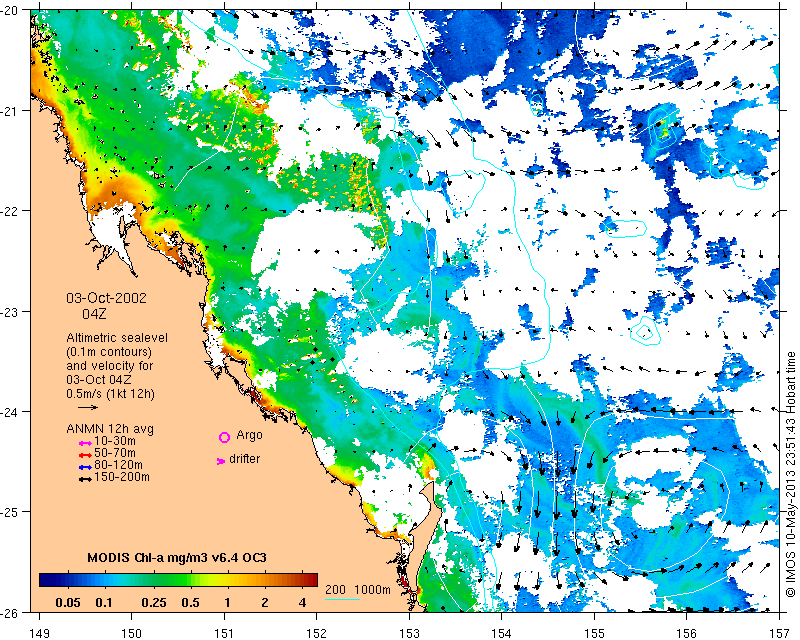Viewport: 800px width, 640px height.
Task: Click the green section of colorbar above 0.25
Action: 156,580
